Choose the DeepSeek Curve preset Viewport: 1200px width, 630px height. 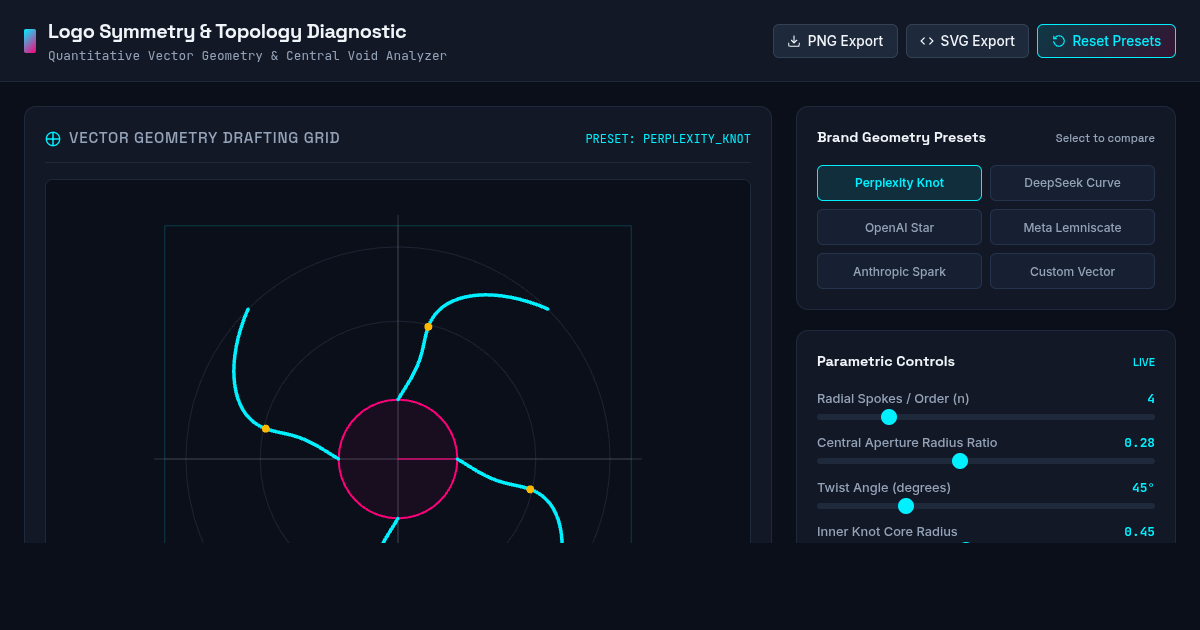[1072, 183]
